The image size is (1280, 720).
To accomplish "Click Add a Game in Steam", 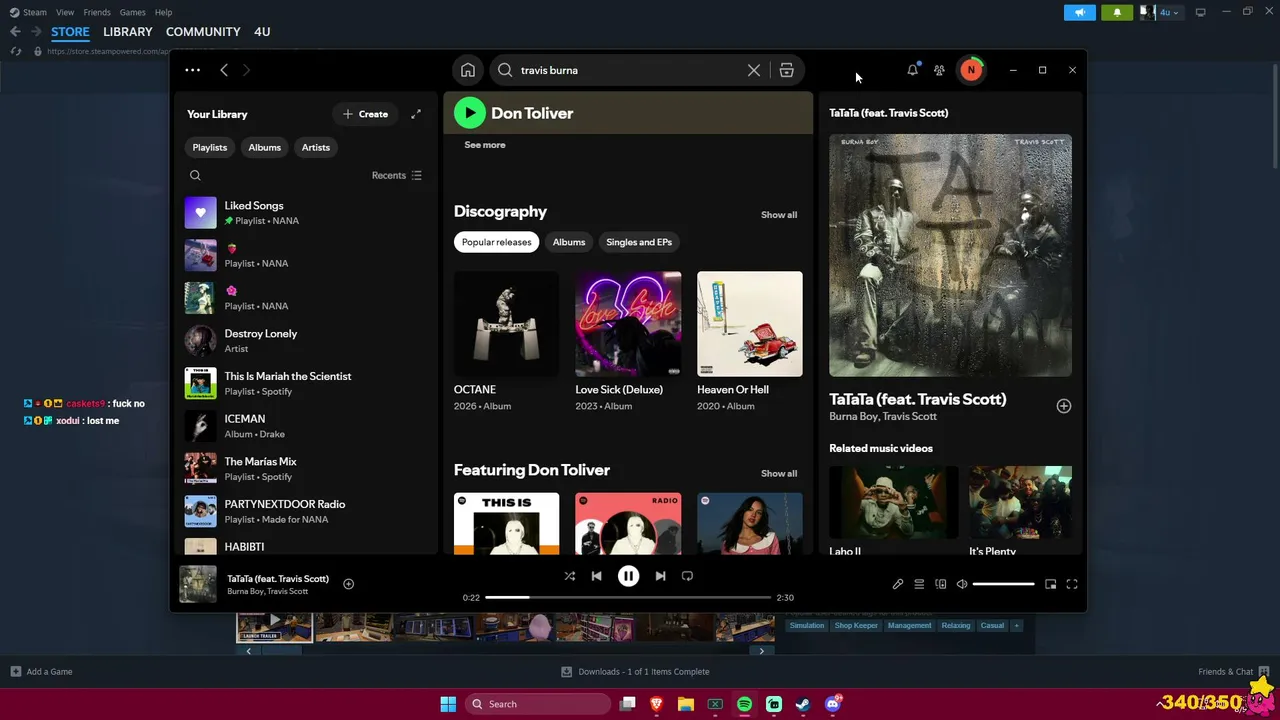I will 42,672.
